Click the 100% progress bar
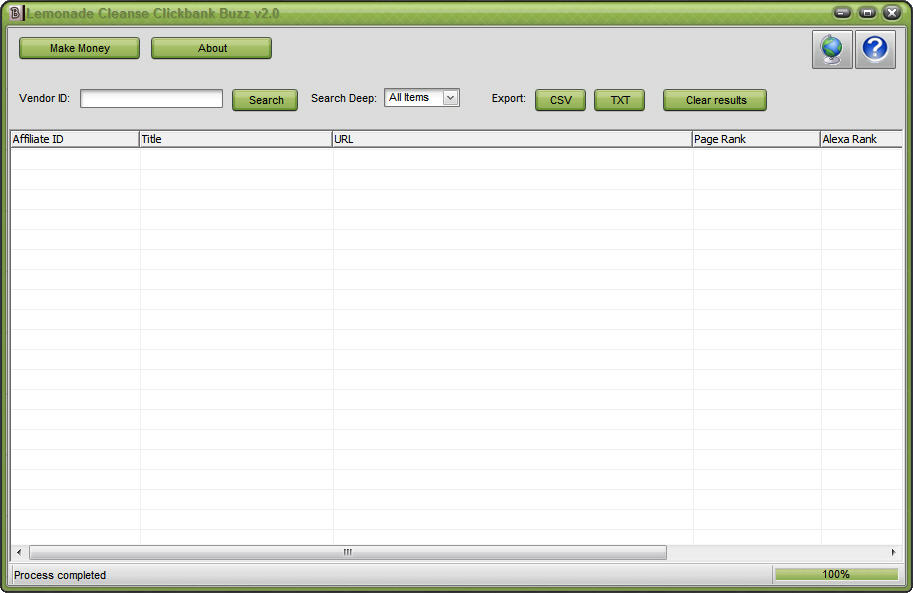 836,574
